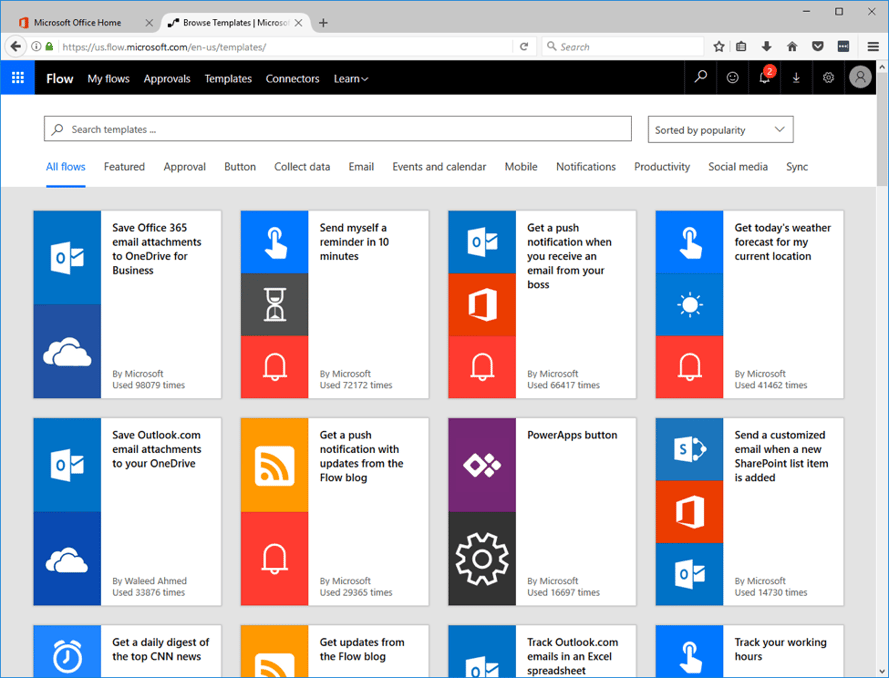
Task: Select the Email category tab
Action: tap(361, 167)
